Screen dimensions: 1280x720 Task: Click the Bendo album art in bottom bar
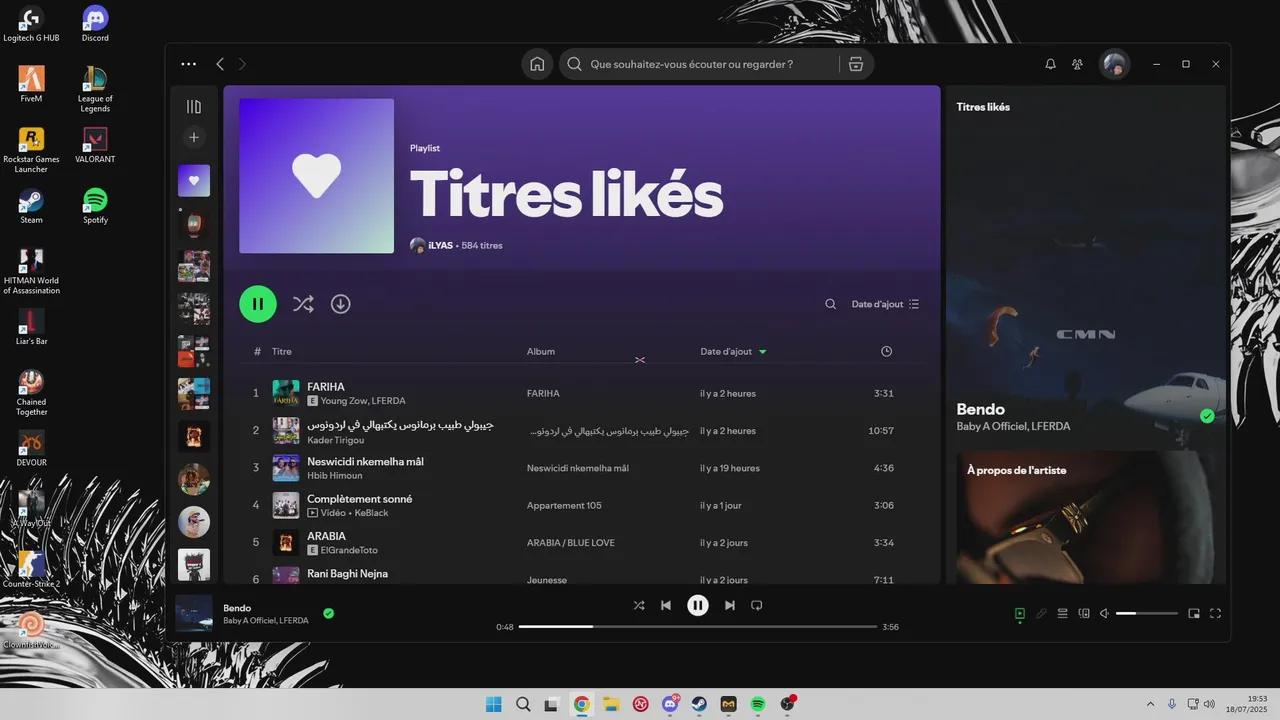pos(194,613)
